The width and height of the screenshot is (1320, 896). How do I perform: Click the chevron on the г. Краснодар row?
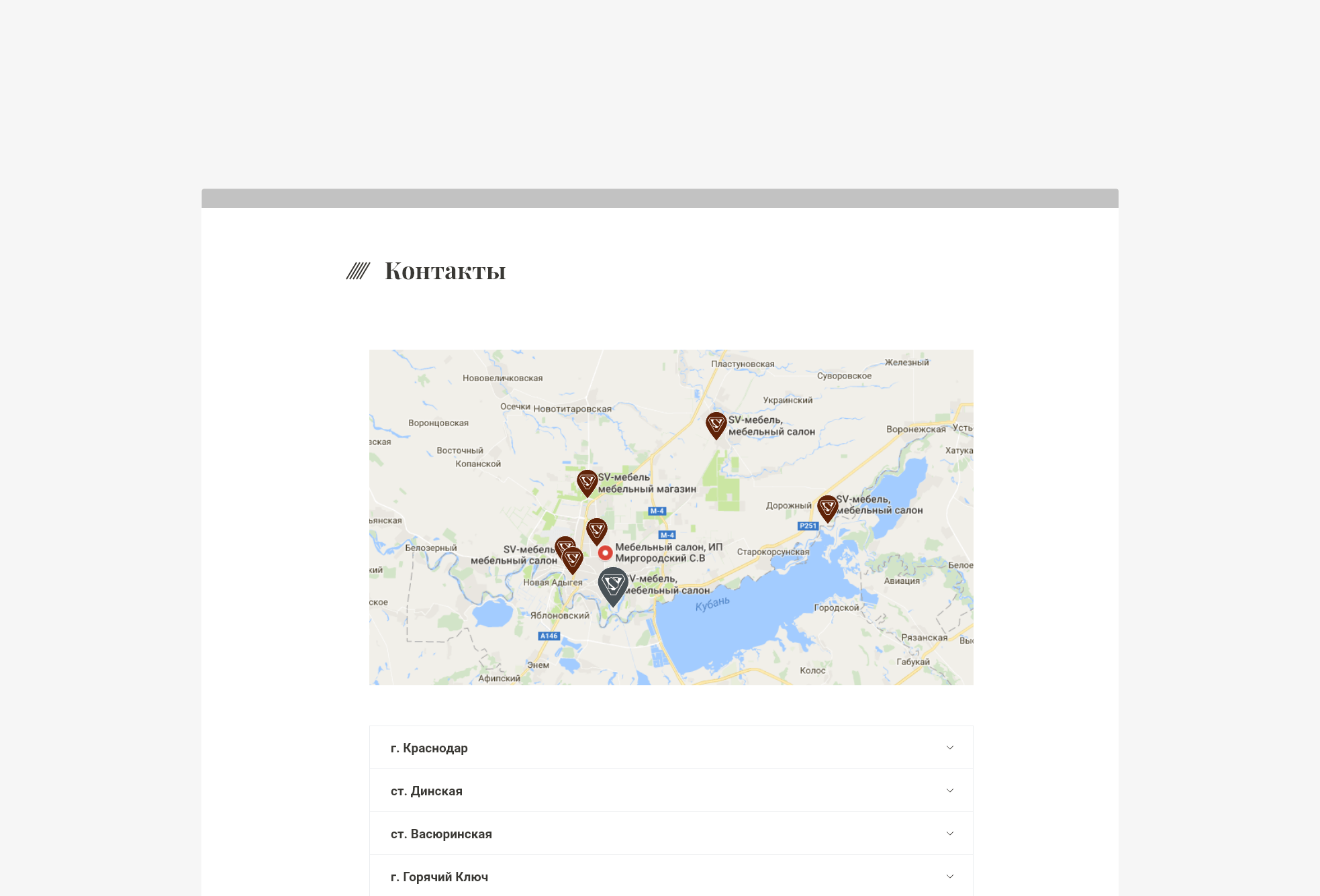pyautogui.click(x=950, y=748)
